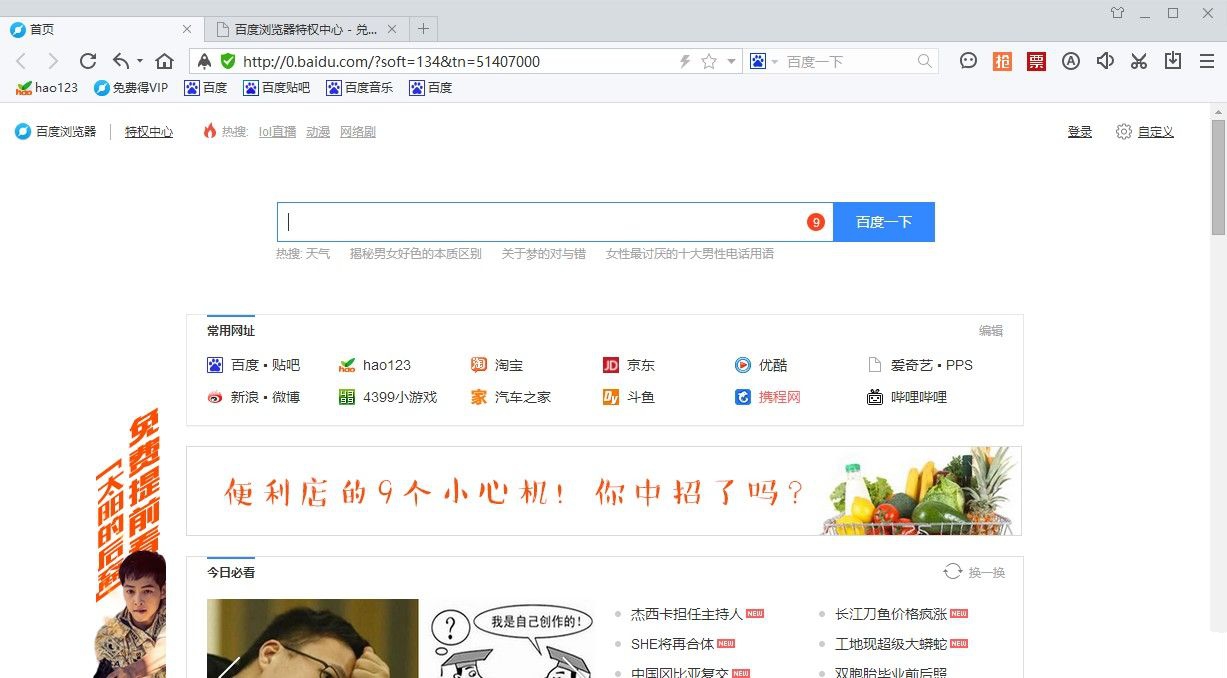Open the downloads manager icon
This screenshot has width=1227, height=678.
tap(1173, 61)
